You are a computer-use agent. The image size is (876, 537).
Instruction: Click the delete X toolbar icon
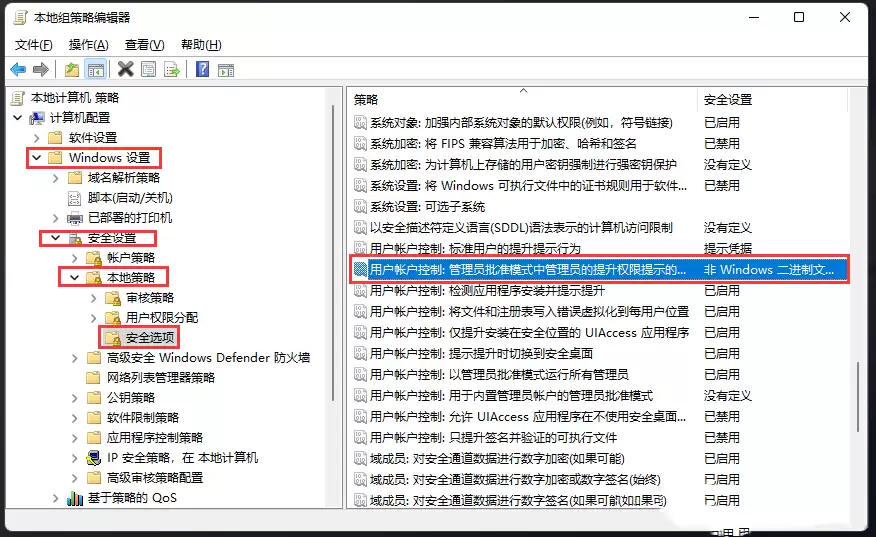click(126, 69)
